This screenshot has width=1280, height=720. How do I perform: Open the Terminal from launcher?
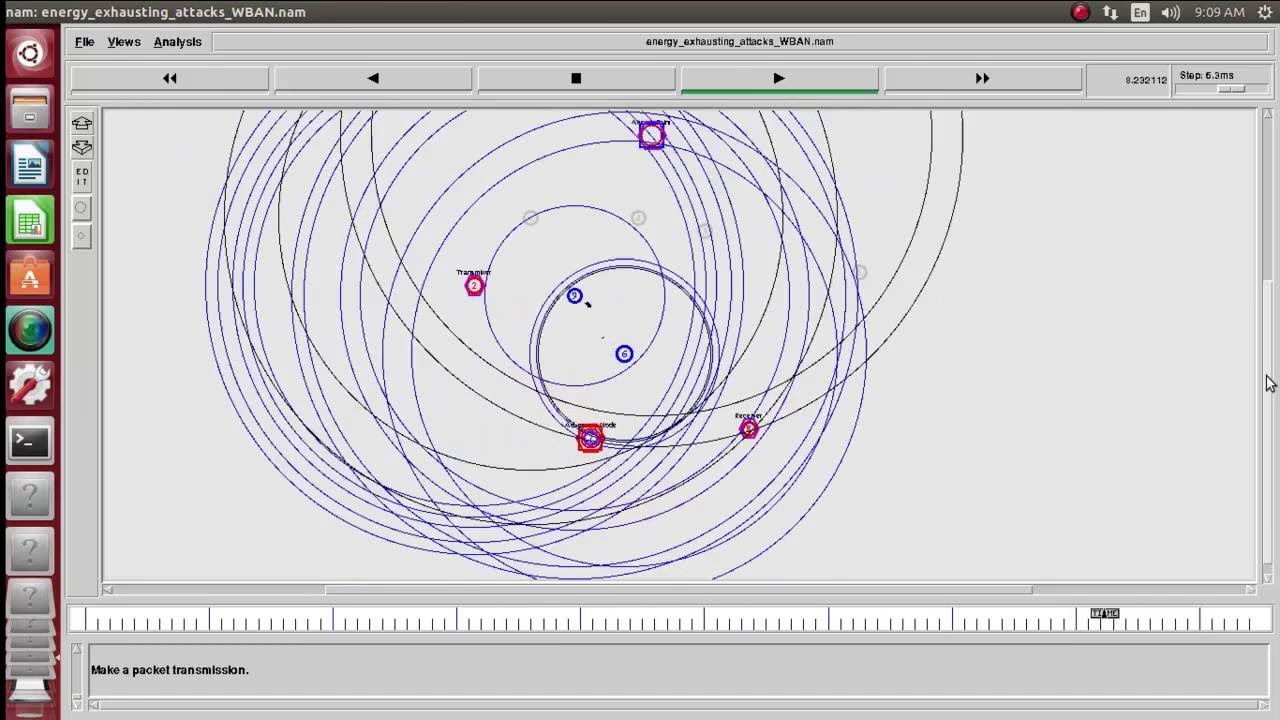29,441
